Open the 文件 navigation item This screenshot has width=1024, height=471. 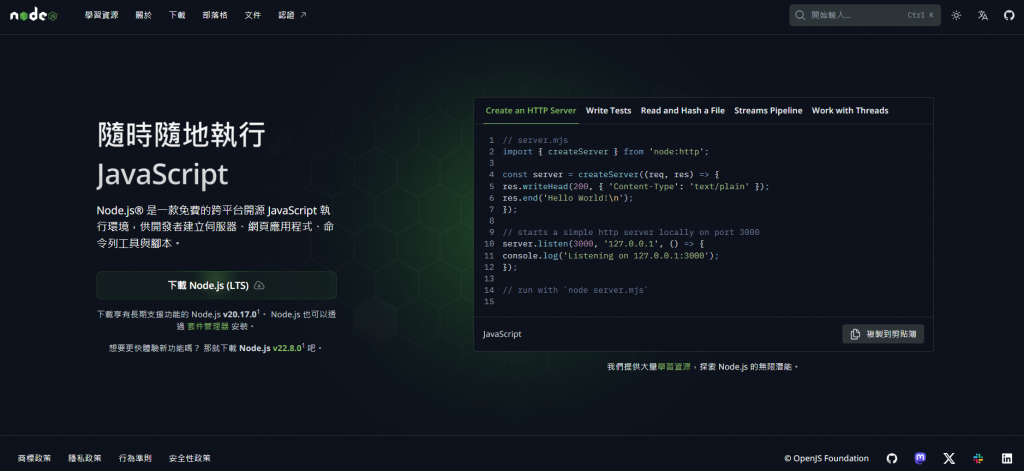point(253,15)
